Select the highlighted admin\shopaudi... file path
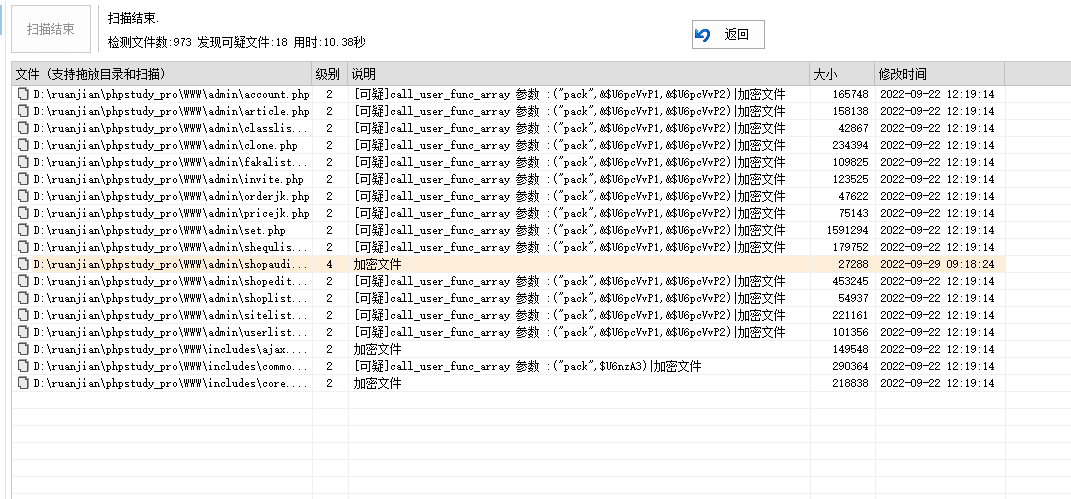 171,264
